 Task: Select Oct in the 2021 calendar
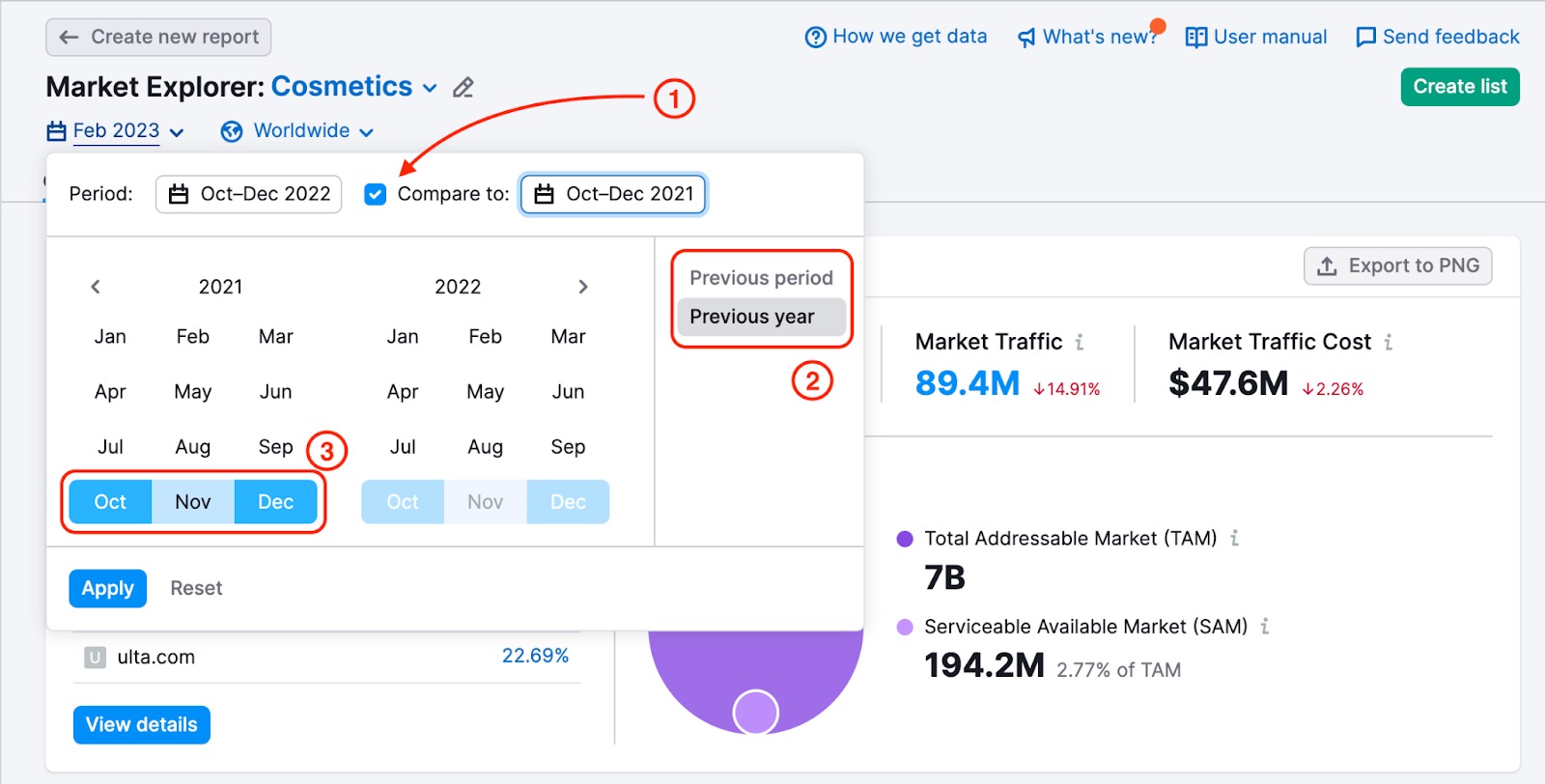click(110, 502)
